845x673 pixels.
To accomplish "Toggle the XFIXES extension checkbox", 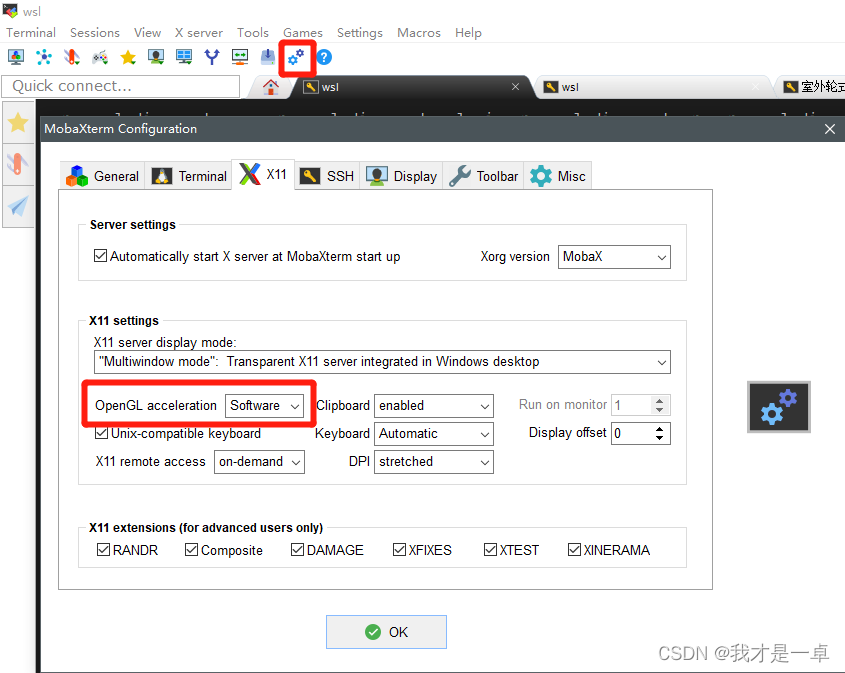I will point(399,550).
